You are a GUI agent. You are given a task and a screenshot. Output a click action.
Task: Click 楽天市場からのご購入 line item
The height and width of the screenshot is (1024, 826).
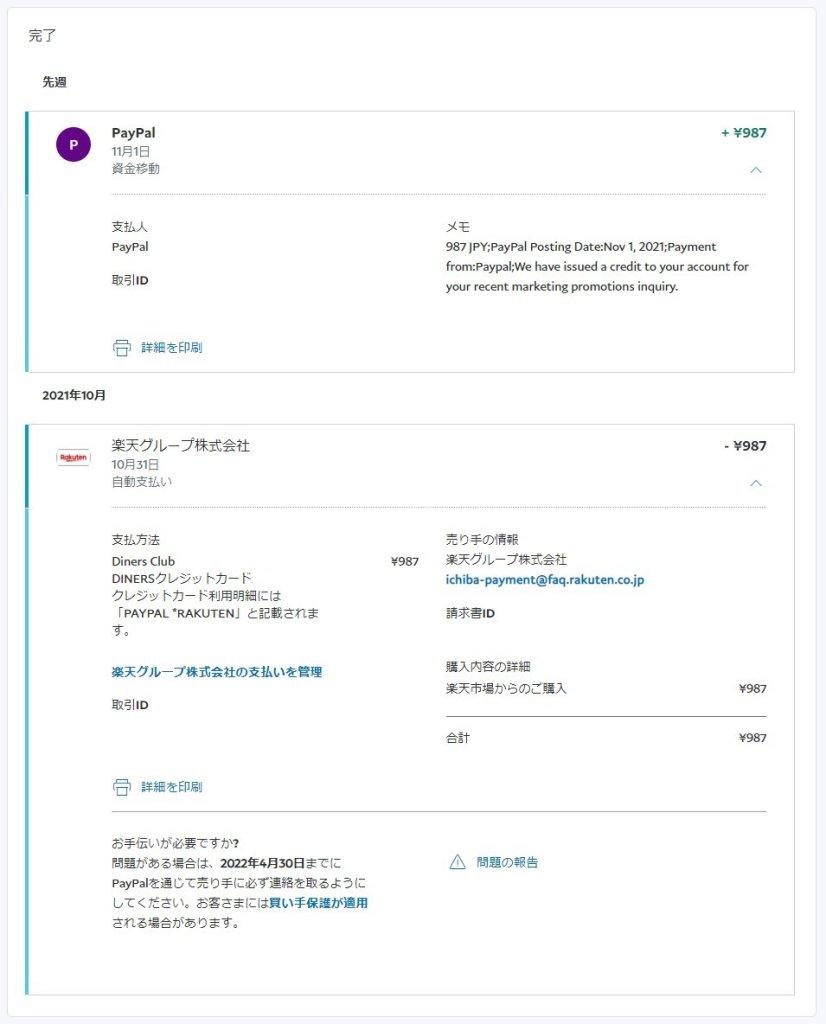tap(506, 688)
